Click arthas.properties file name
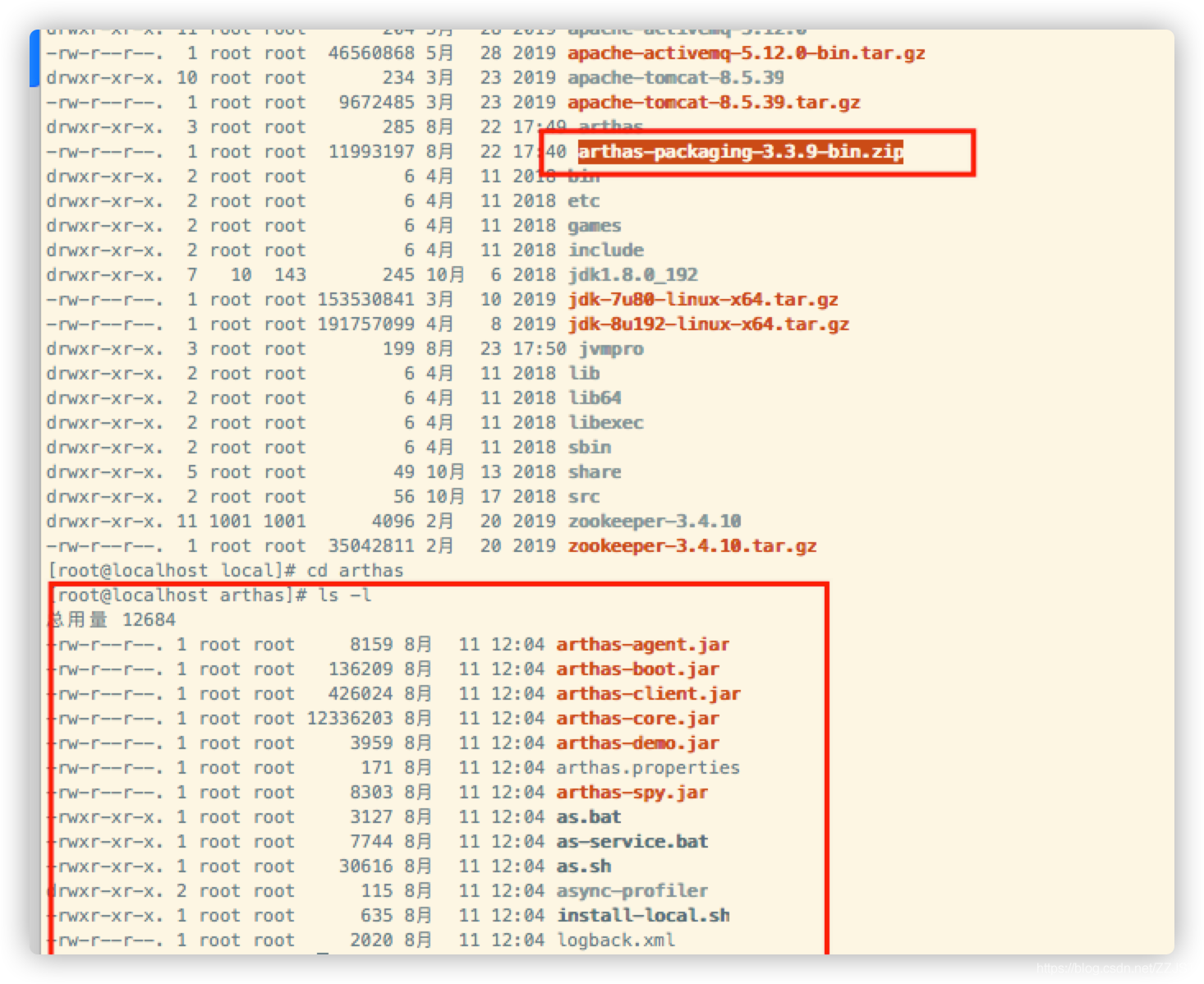This screenshot has height=984, width=1204. tap(648, 768)
